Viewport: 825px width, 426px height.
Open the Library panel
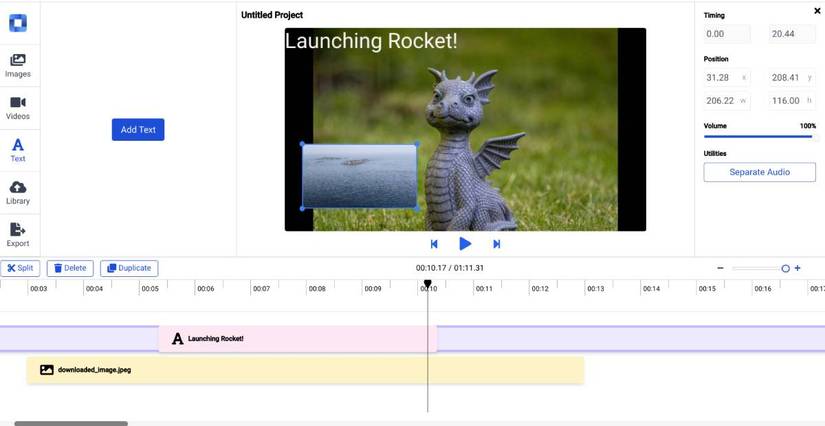(x=18, y=193)
